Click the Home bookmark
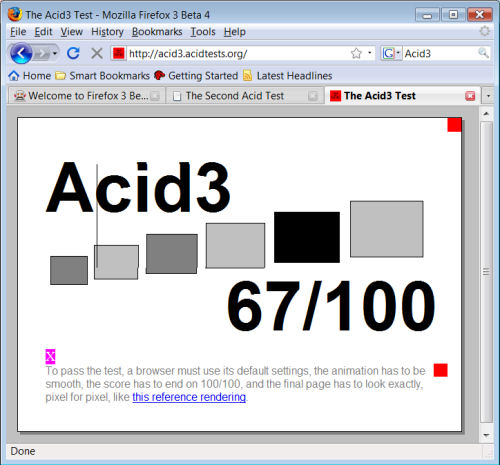The width and height of the screenshot is (500, 465). (30, 76)
